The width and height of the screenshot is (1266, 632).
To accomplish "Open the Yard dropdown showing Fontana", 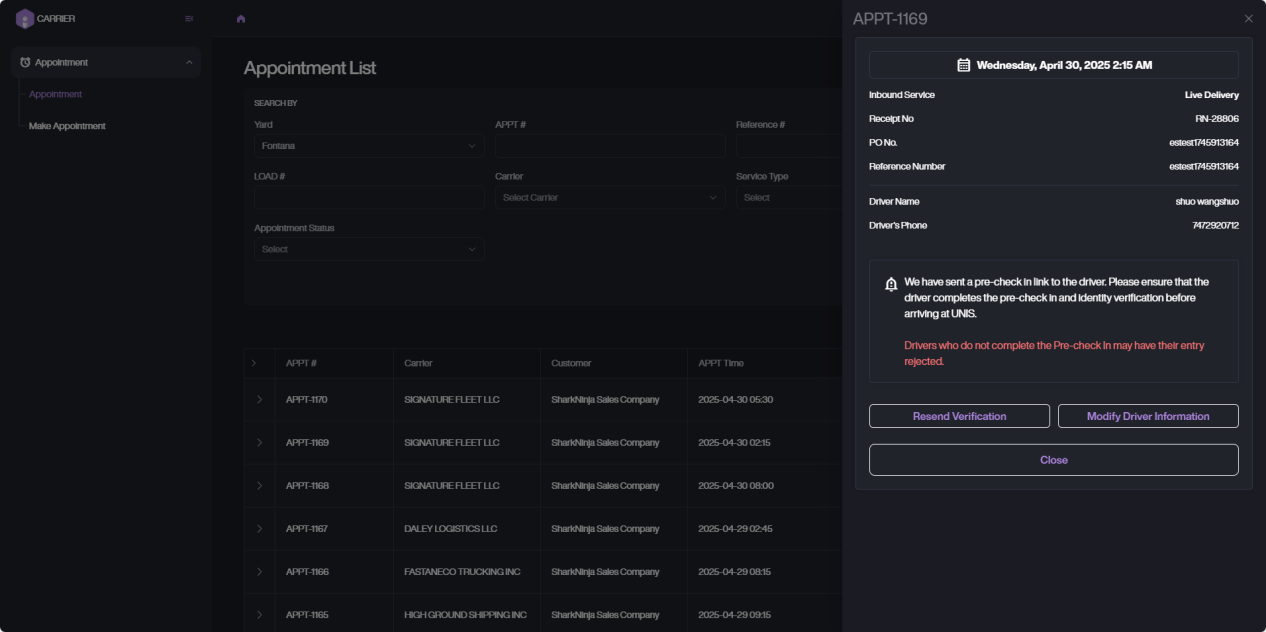I will pyautogui.click(x=368, y=146).
